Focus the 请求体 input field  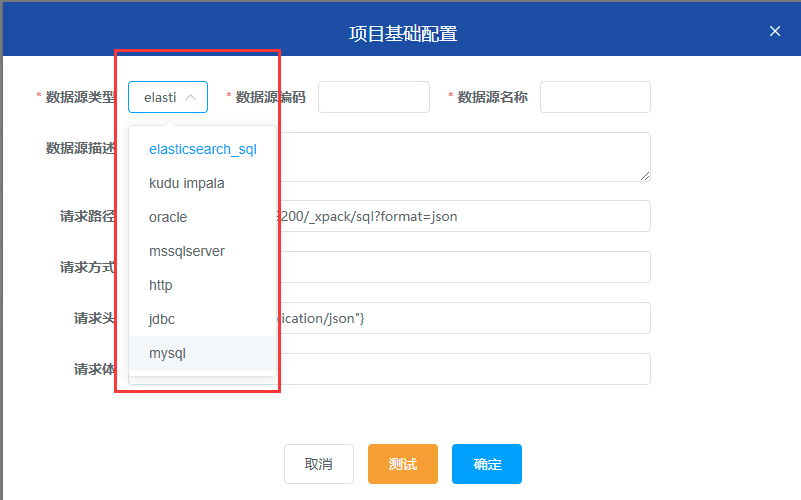(460, 369)
